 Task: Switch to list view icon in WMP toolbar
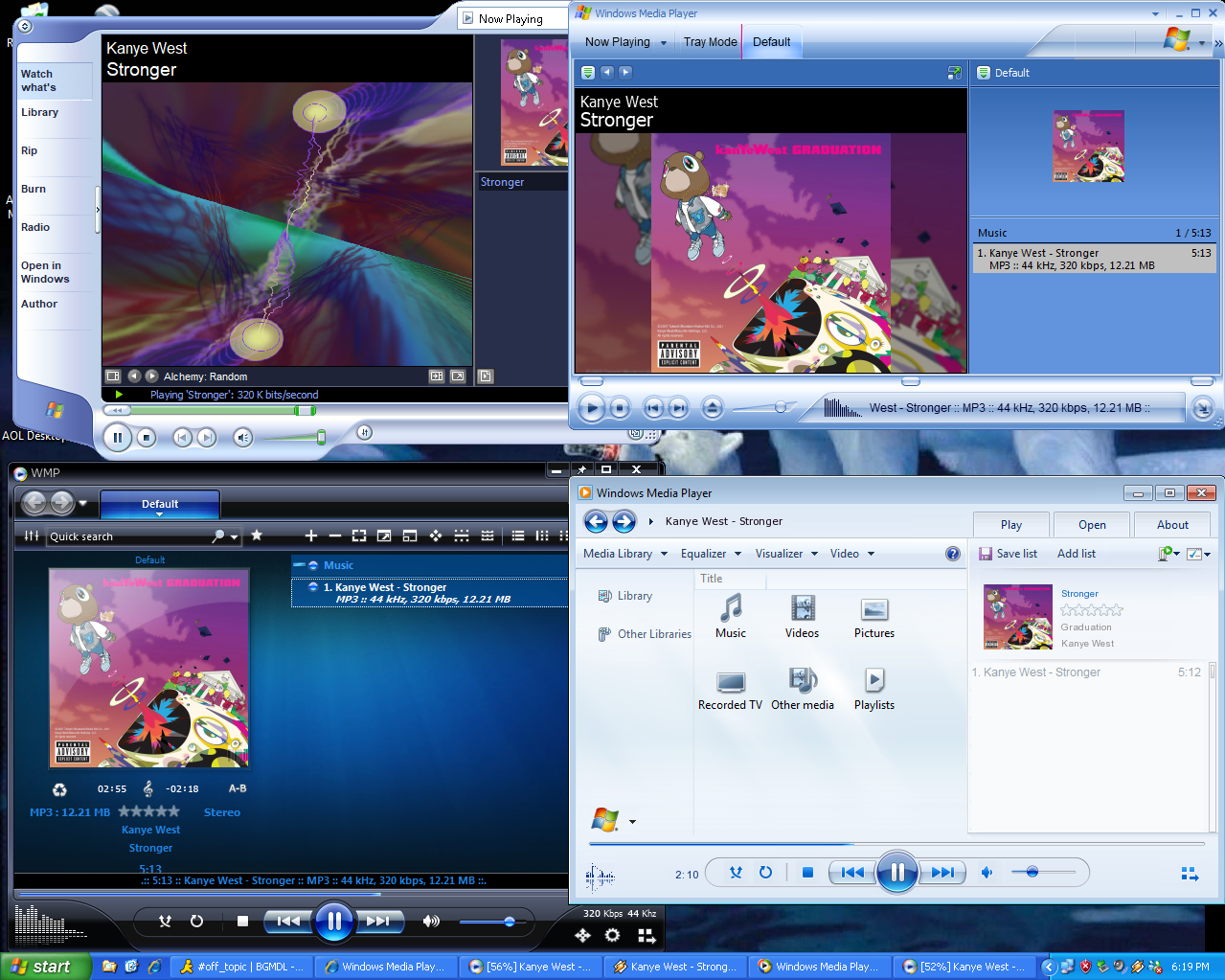click(518, 536)
